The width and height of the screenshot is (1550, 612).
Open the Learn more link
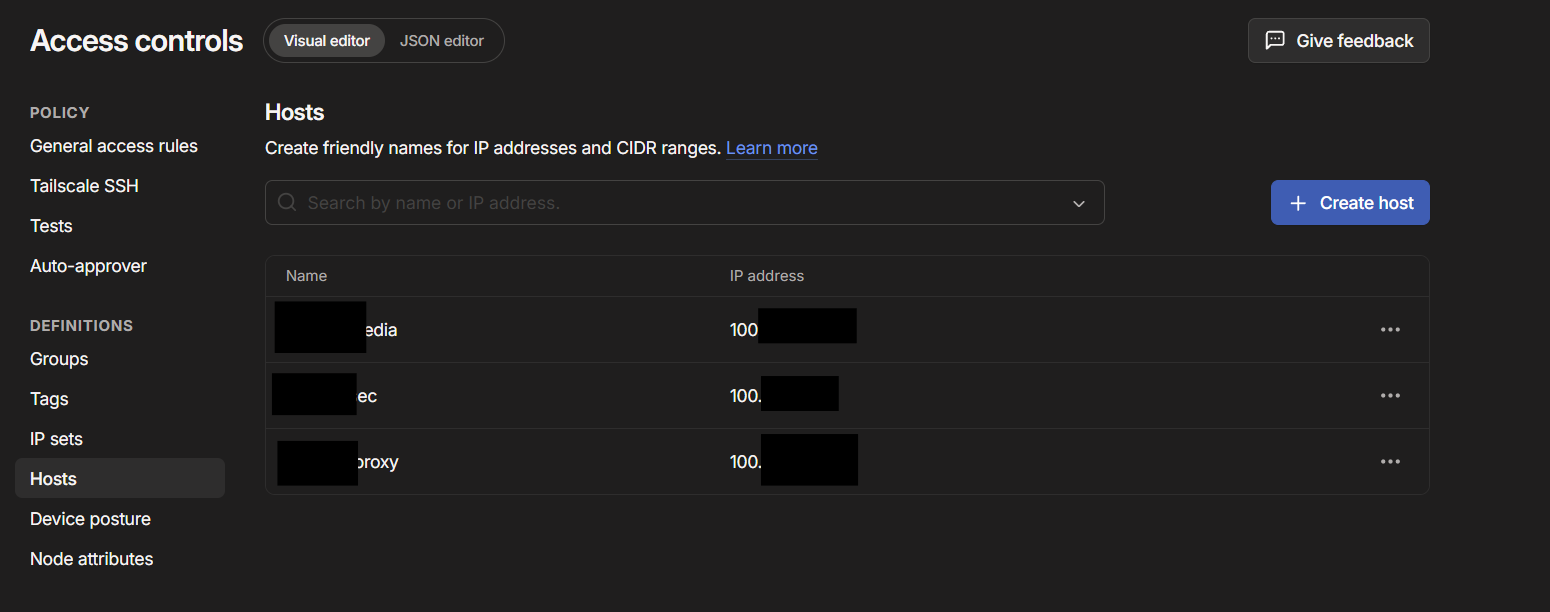[772, 148]
